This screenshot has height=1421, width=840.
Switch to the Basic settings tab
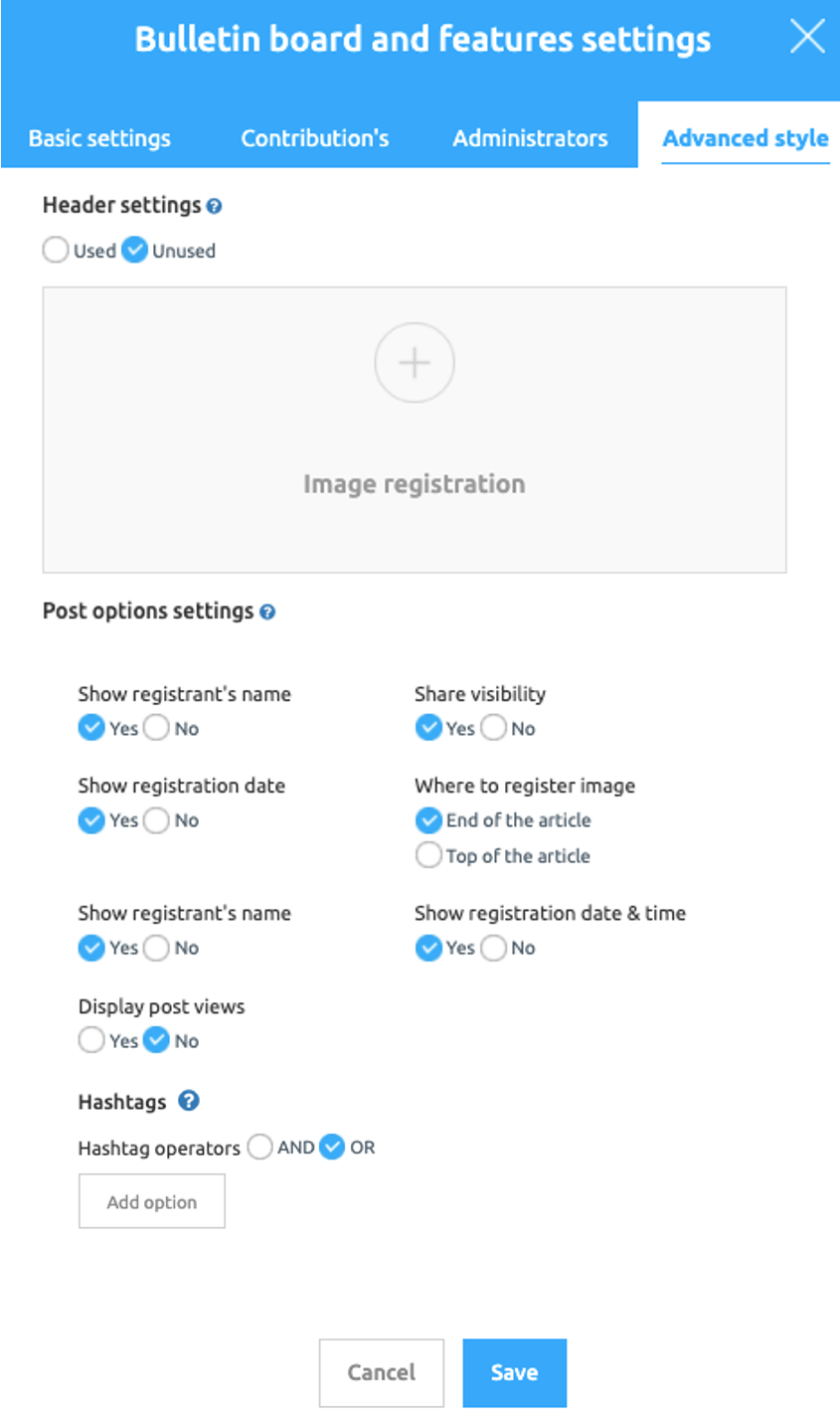(x=99, y=138)
